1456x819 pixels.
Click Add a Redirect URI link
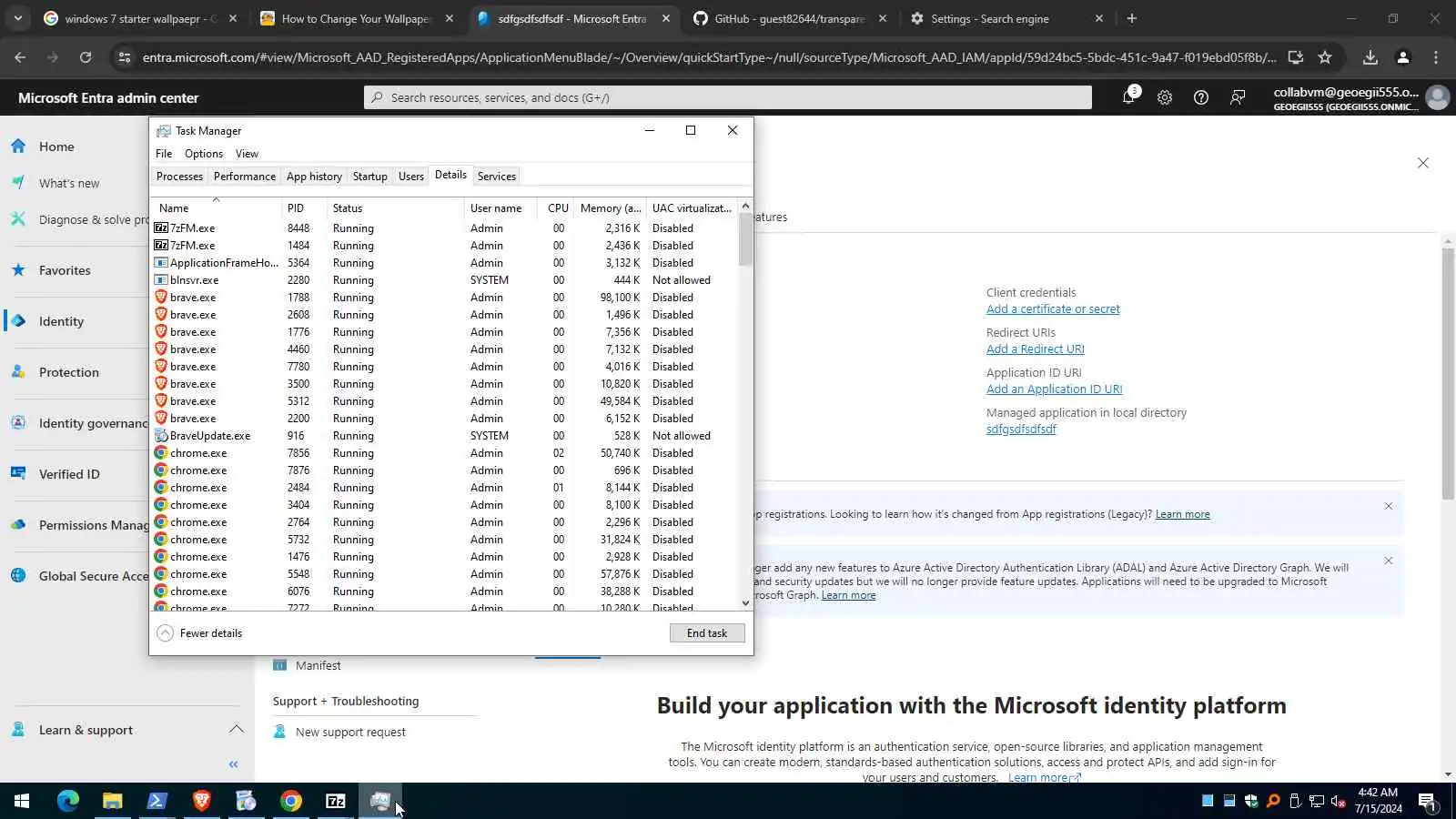1036,349
